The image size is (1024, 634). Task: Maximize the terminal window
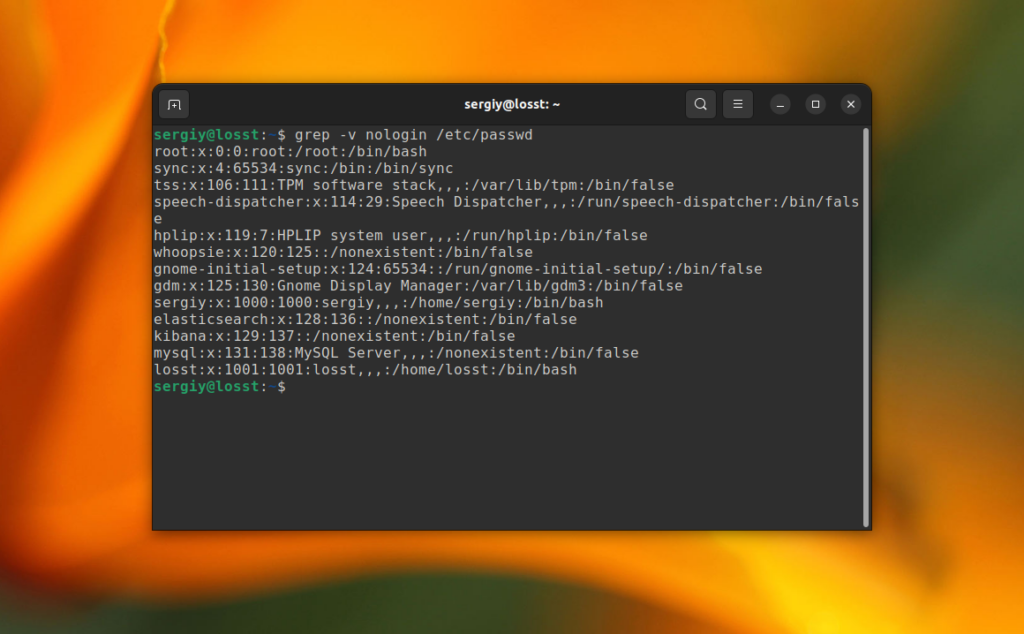pyautogui.click(x=816, y=104)
